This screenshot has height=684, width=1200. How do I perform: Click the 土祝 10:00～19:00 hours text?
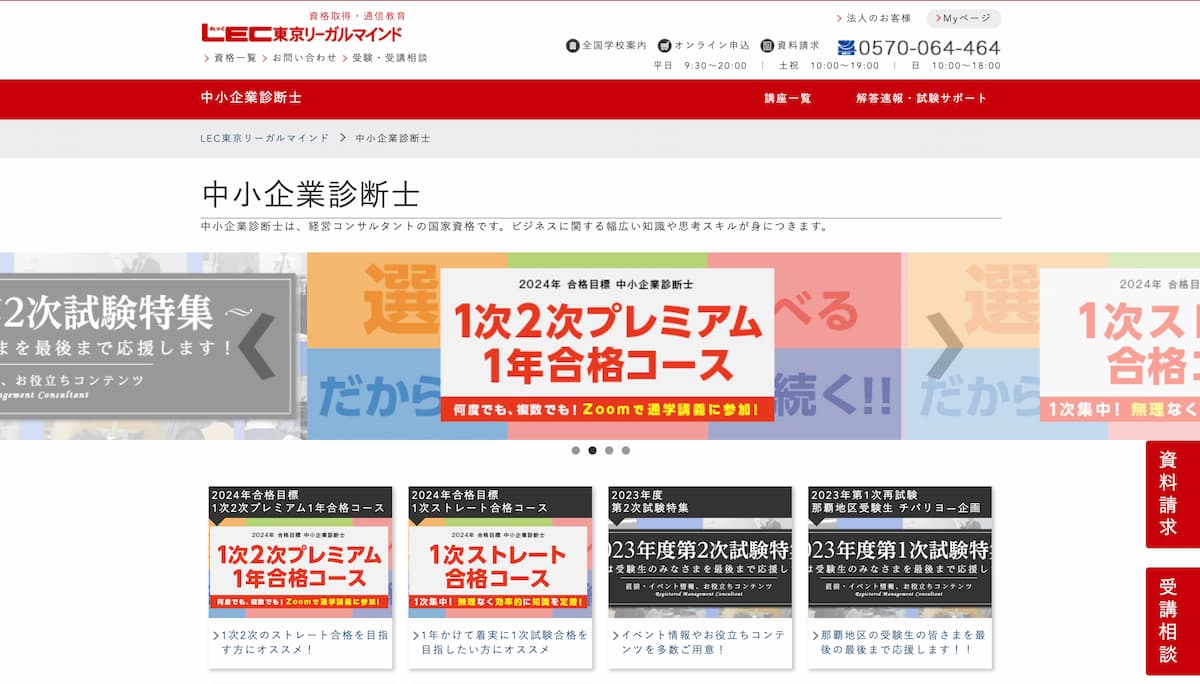pyautogui.click(x=829, y=66)
